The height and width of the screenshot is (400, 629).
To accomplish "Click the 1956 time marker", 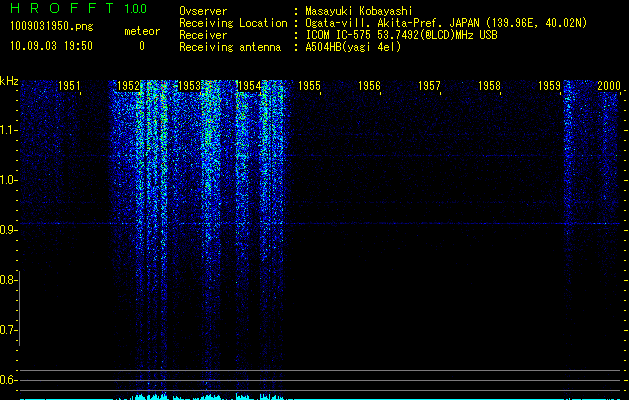I will [369, 86].
